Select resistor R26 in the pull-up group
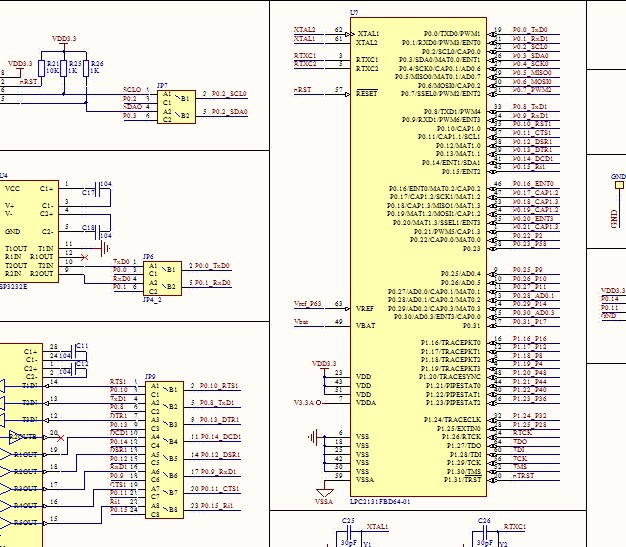626x547 pixels. coord(86,68)
